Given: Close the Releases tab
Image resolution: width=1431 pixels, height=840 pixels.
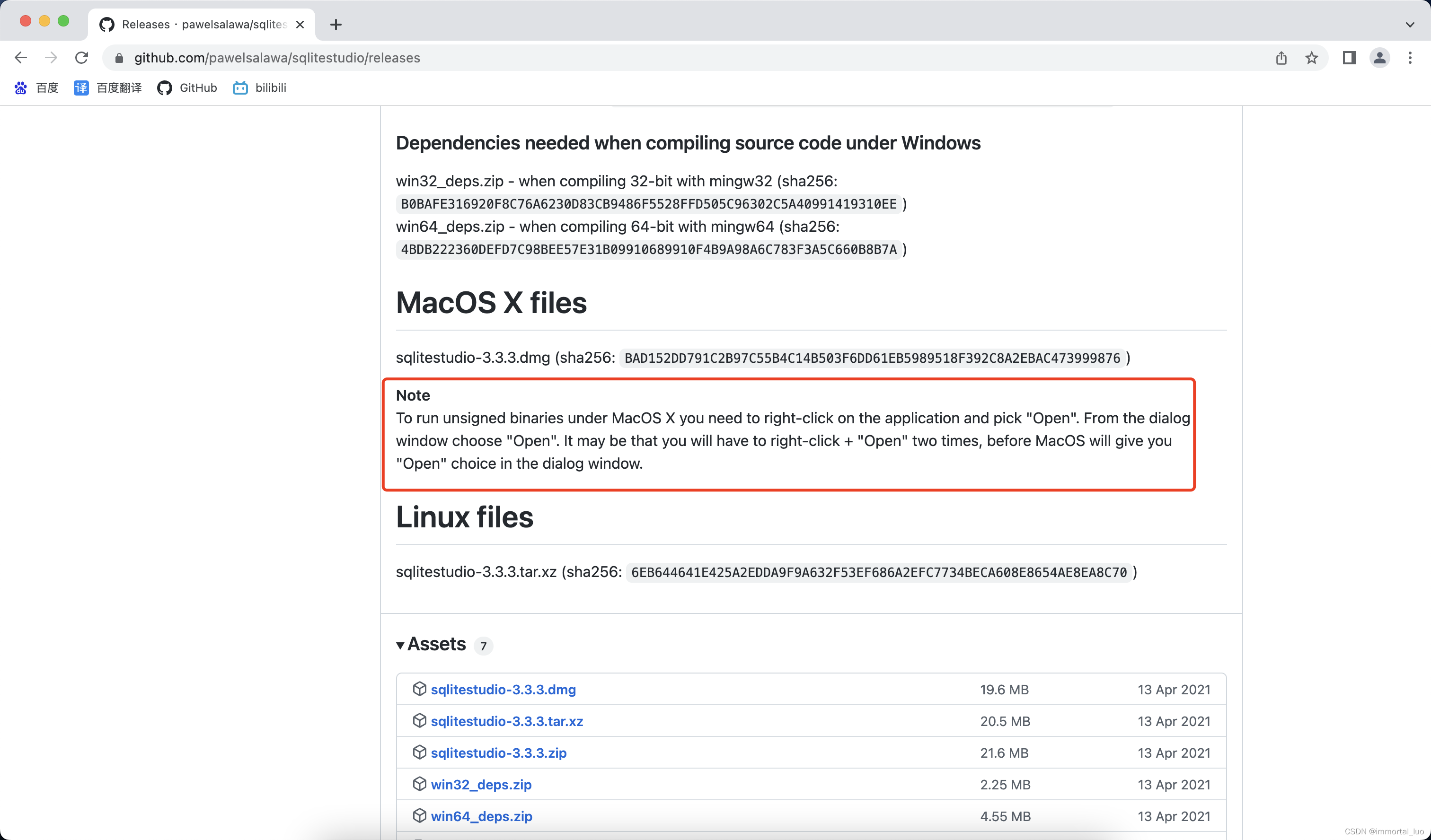Looking at the screenshot, I should point(300,25).
